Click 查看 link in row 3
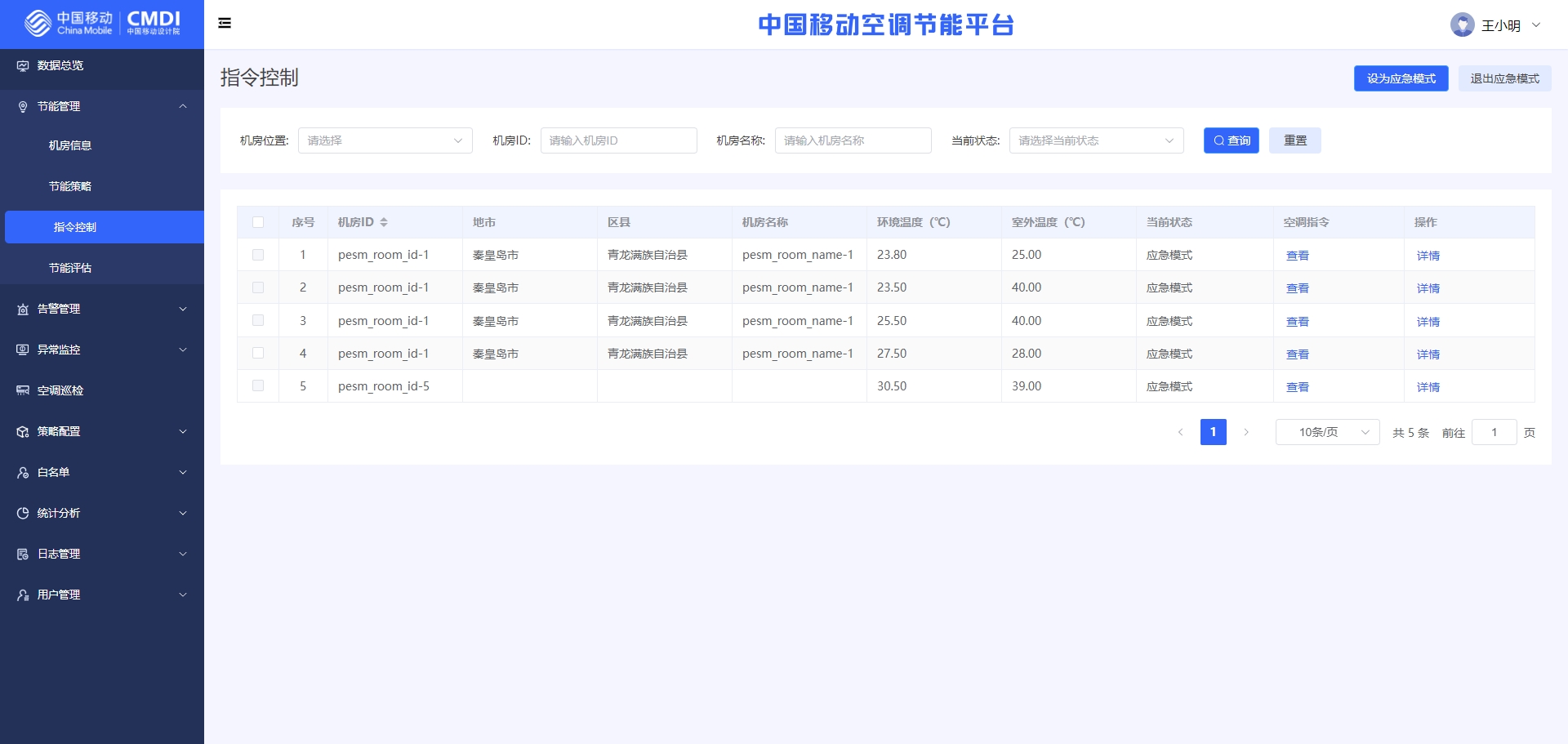This screenshot has width=1568, height=744. pyautogui.click(x=1298, y=322)
